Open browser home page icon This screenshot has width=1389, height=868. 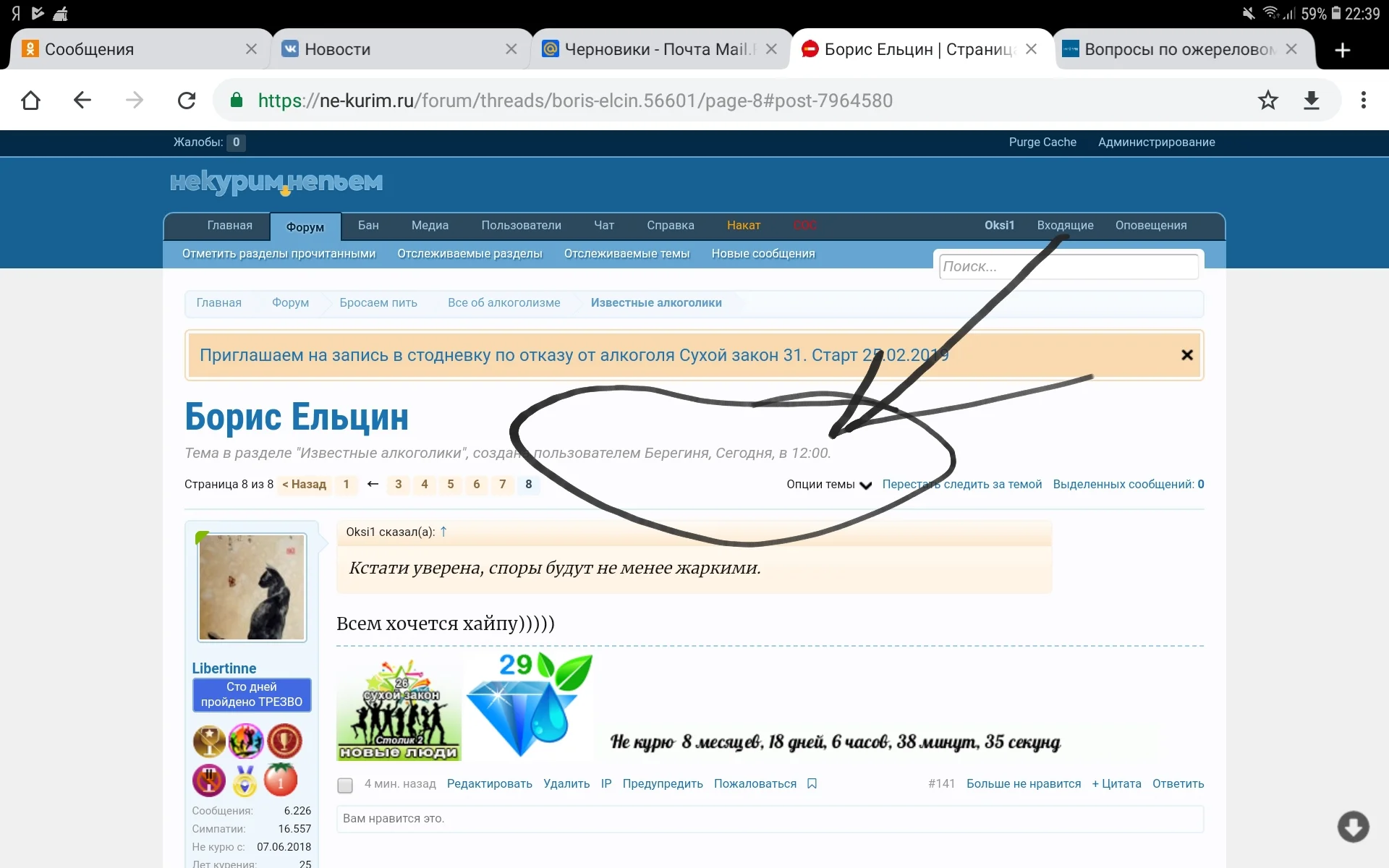(30, 101)
